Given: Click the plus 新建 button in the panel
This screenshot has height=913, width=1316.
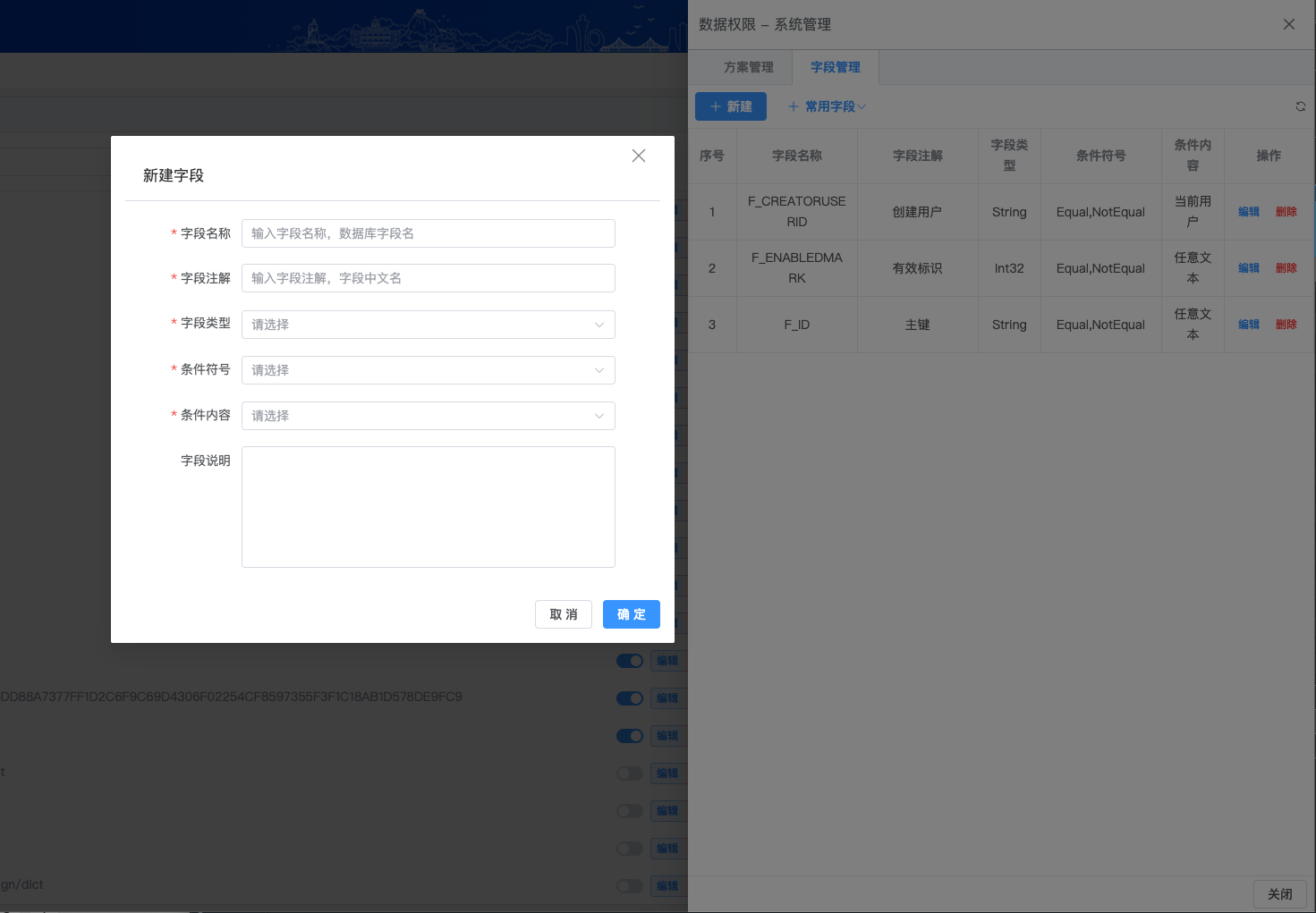Looking at the screenshot, I should 730,106.
